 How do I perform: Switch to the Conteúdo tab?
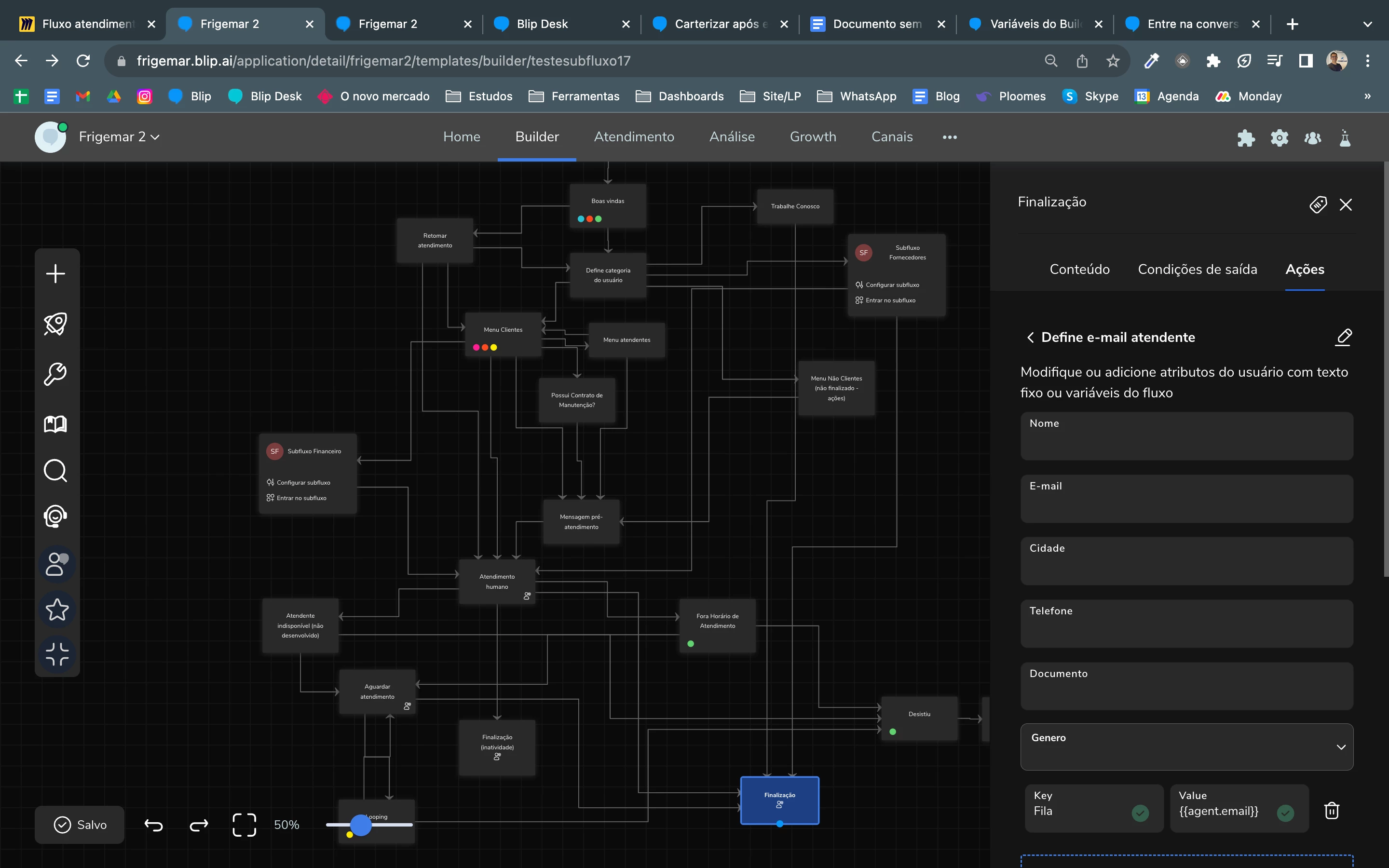pos(1079,269)
